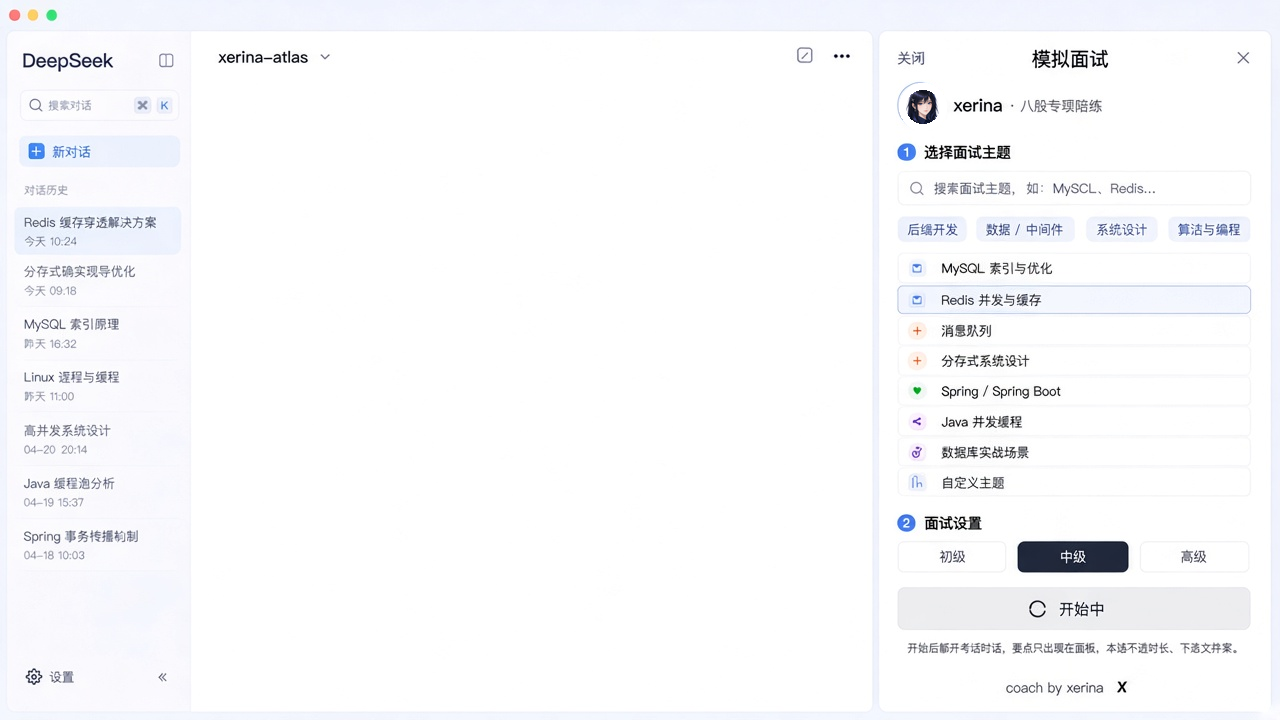Click the 数据库实战场景 row icon

[x=917, y=452]
